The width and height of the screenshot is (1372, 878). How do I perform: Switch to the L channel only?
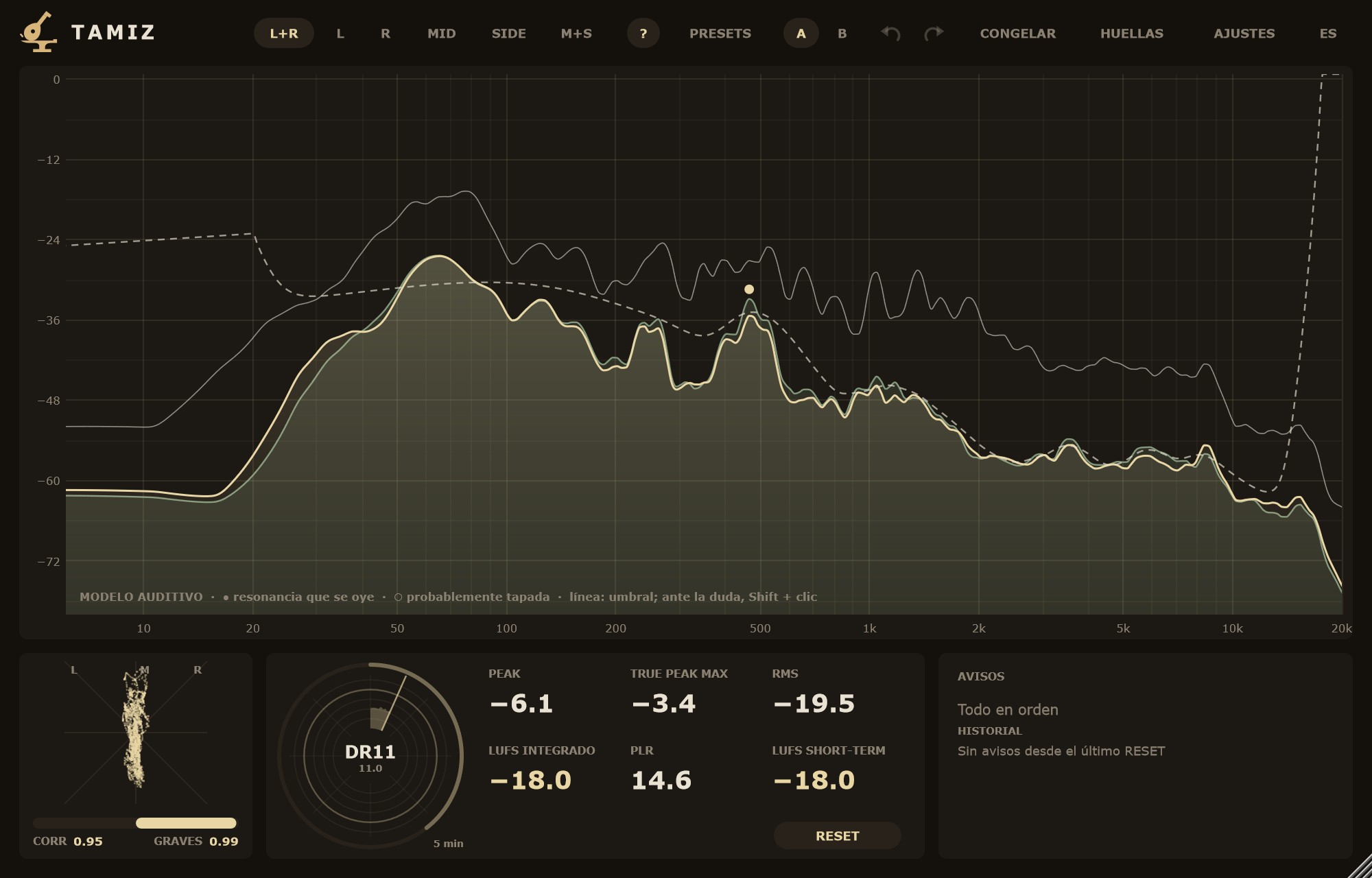pos(340,33)
